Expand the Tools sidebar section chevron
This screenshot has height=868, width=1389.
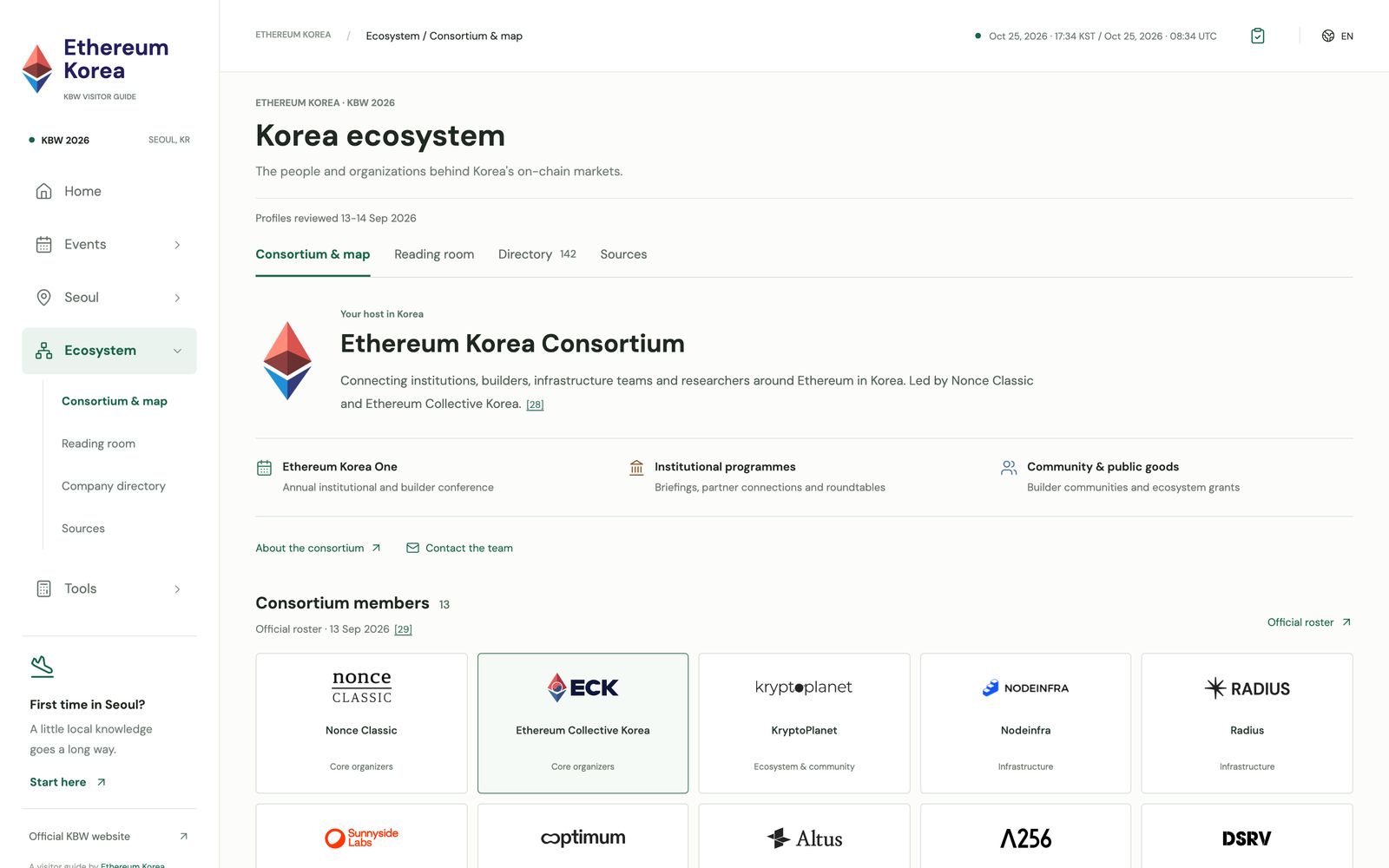(x=177, y=589)
